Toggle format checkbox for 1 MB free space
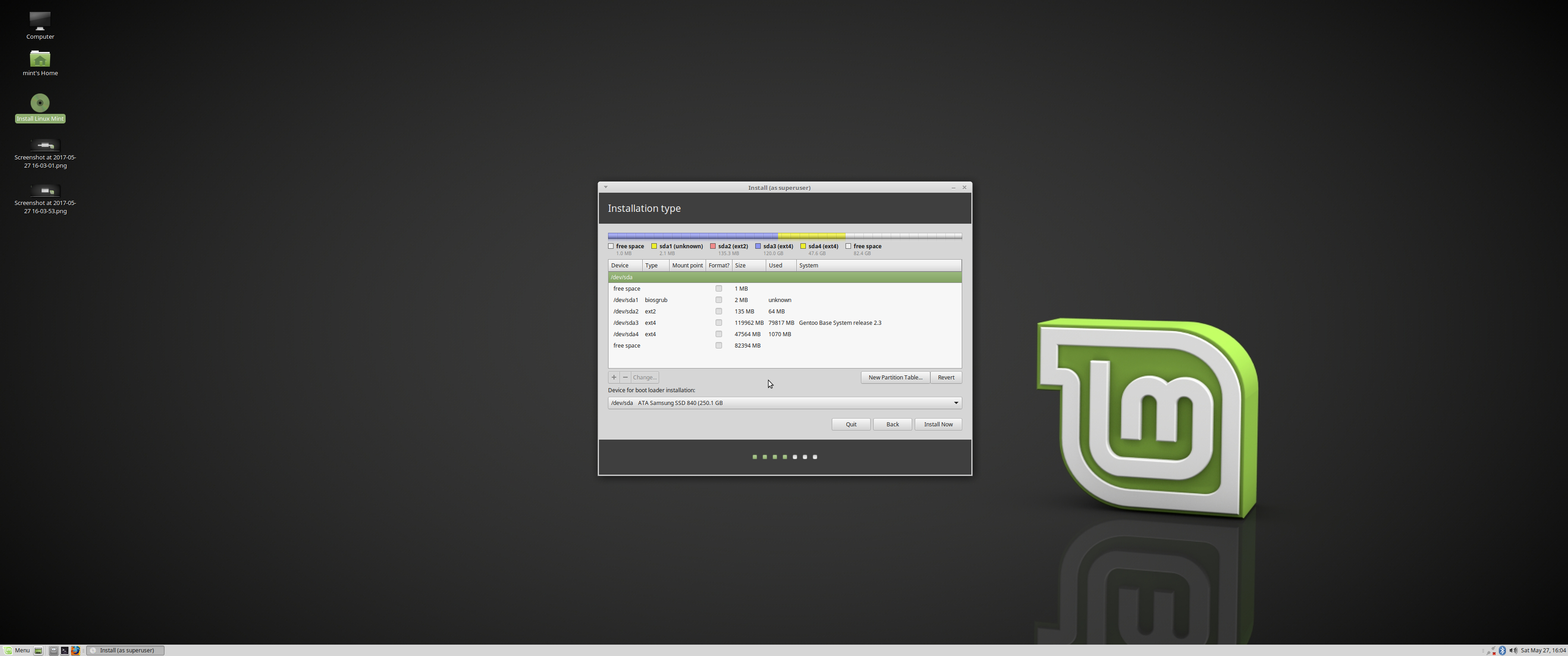 pyautogui.click(x=719, y=288)
